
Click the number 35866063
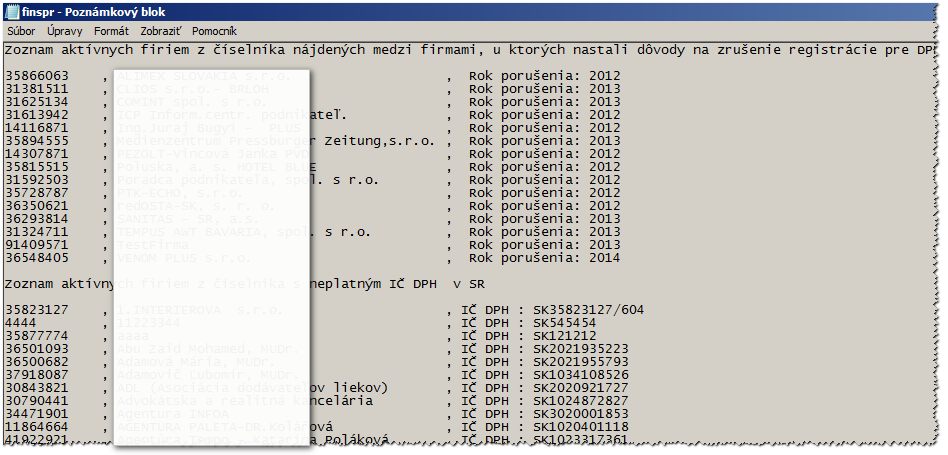37,76
